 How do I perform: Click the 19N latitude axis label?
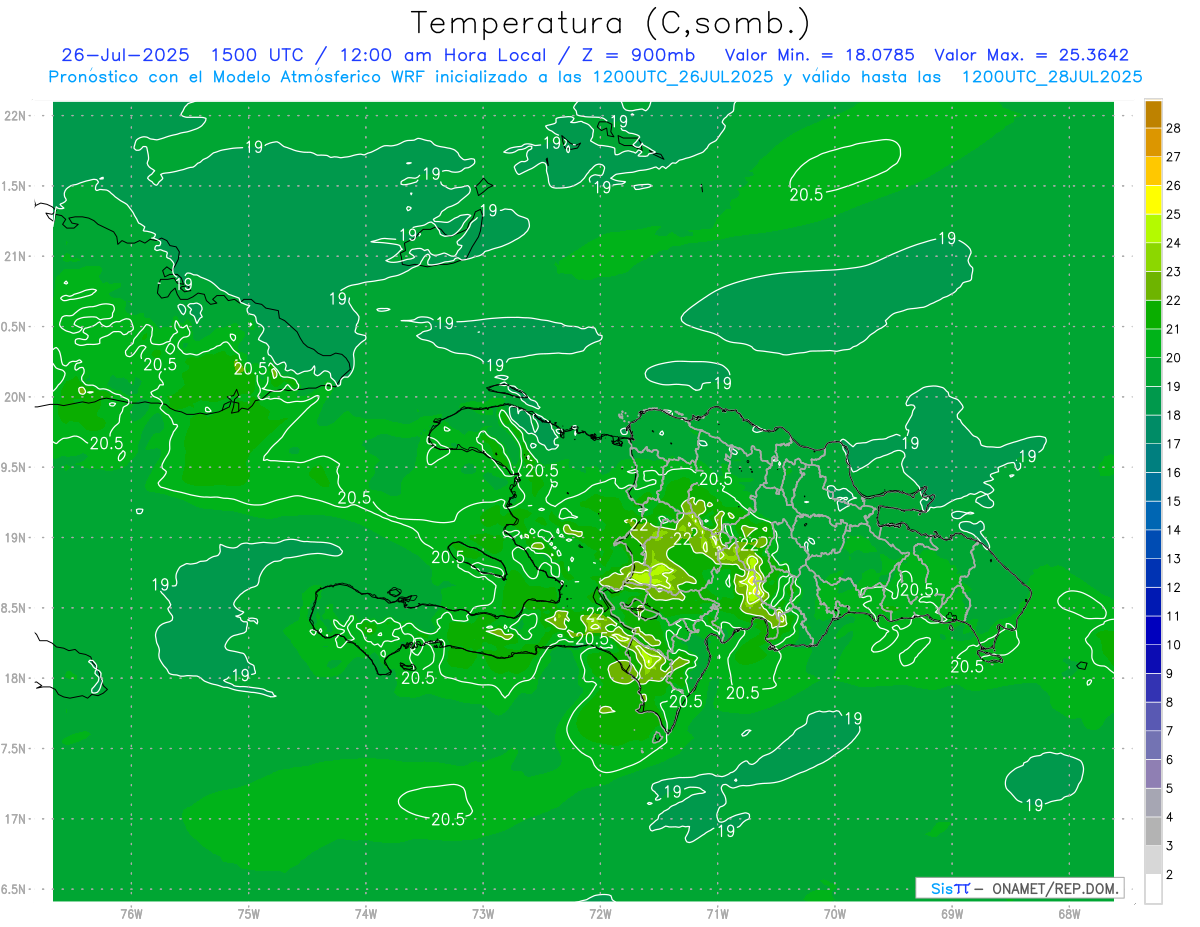tap(15, 538)
